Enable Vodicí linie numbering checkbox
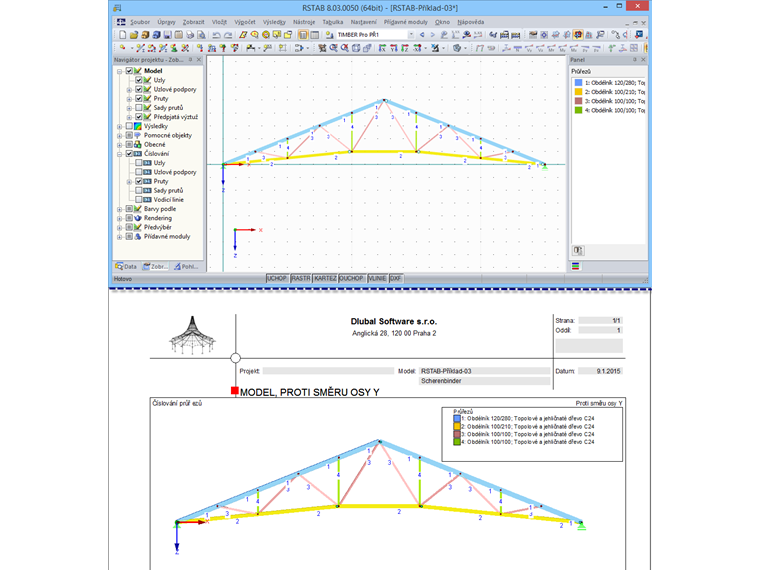 tap(139, 199)
